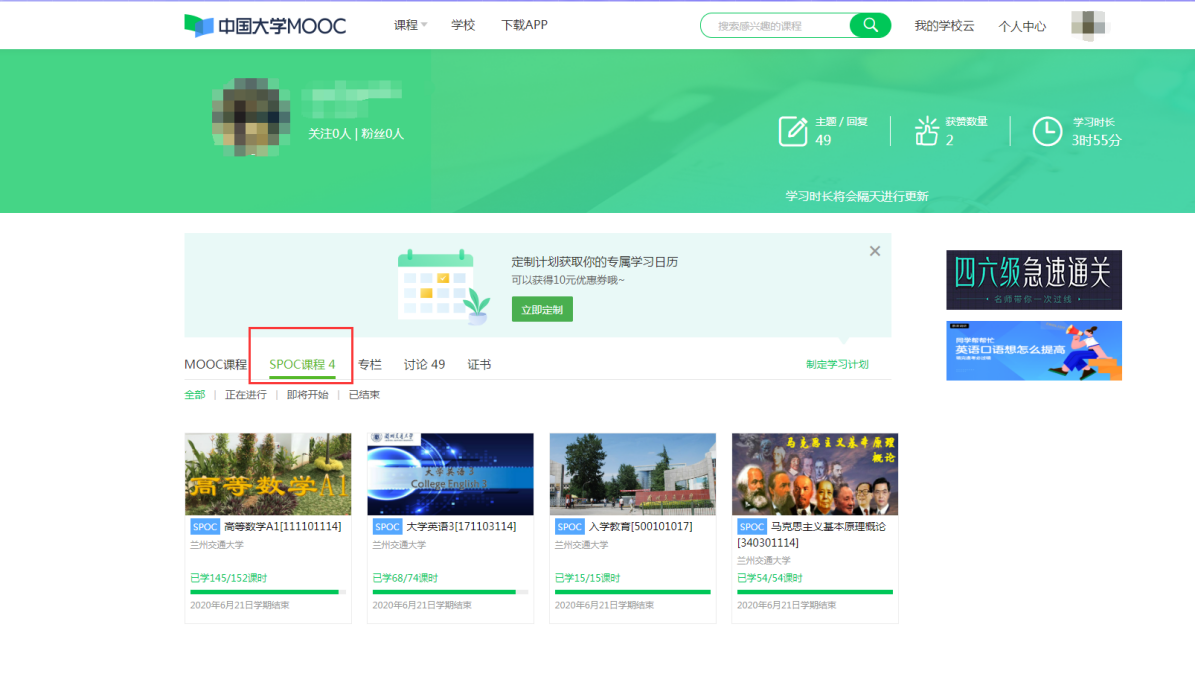Screen dimensions: 1195x700
Task: Expand the 课程 dropdown menu
Action: 410,25
